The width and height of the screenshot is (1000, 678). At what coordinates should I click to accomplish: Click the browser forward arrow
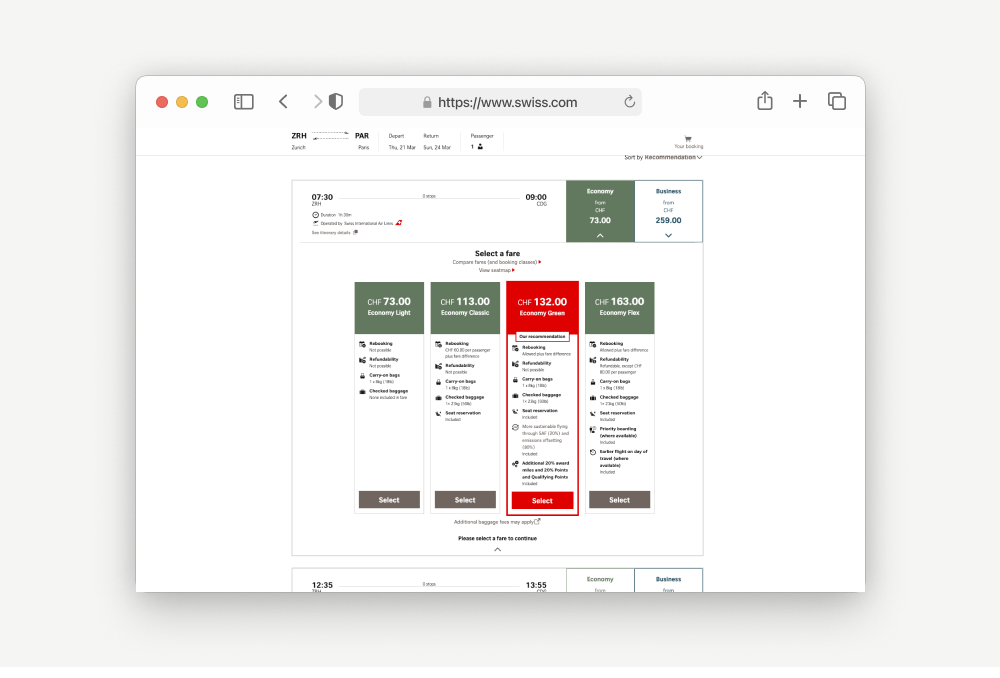click(318, 101)
